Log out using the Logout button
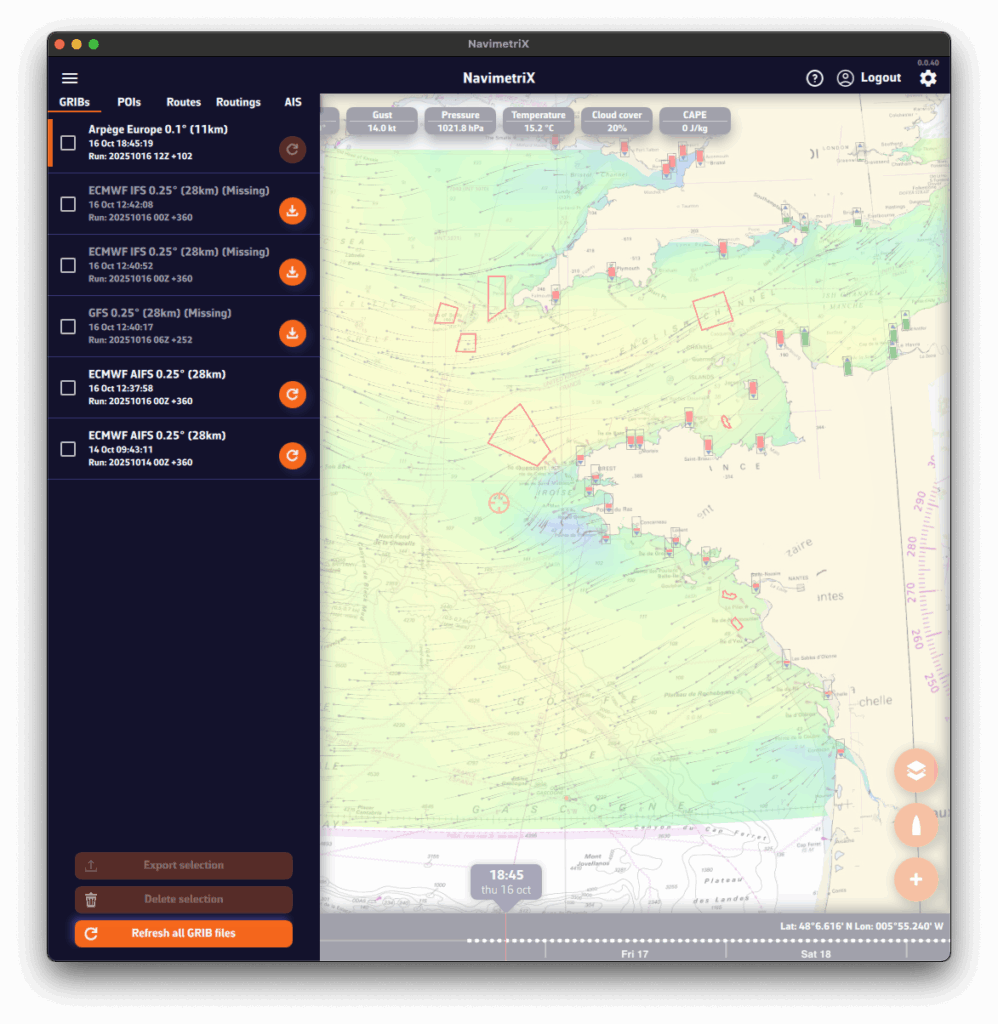Image resolution: width=998 pixels, height=1024 pixels. point(869,78)
